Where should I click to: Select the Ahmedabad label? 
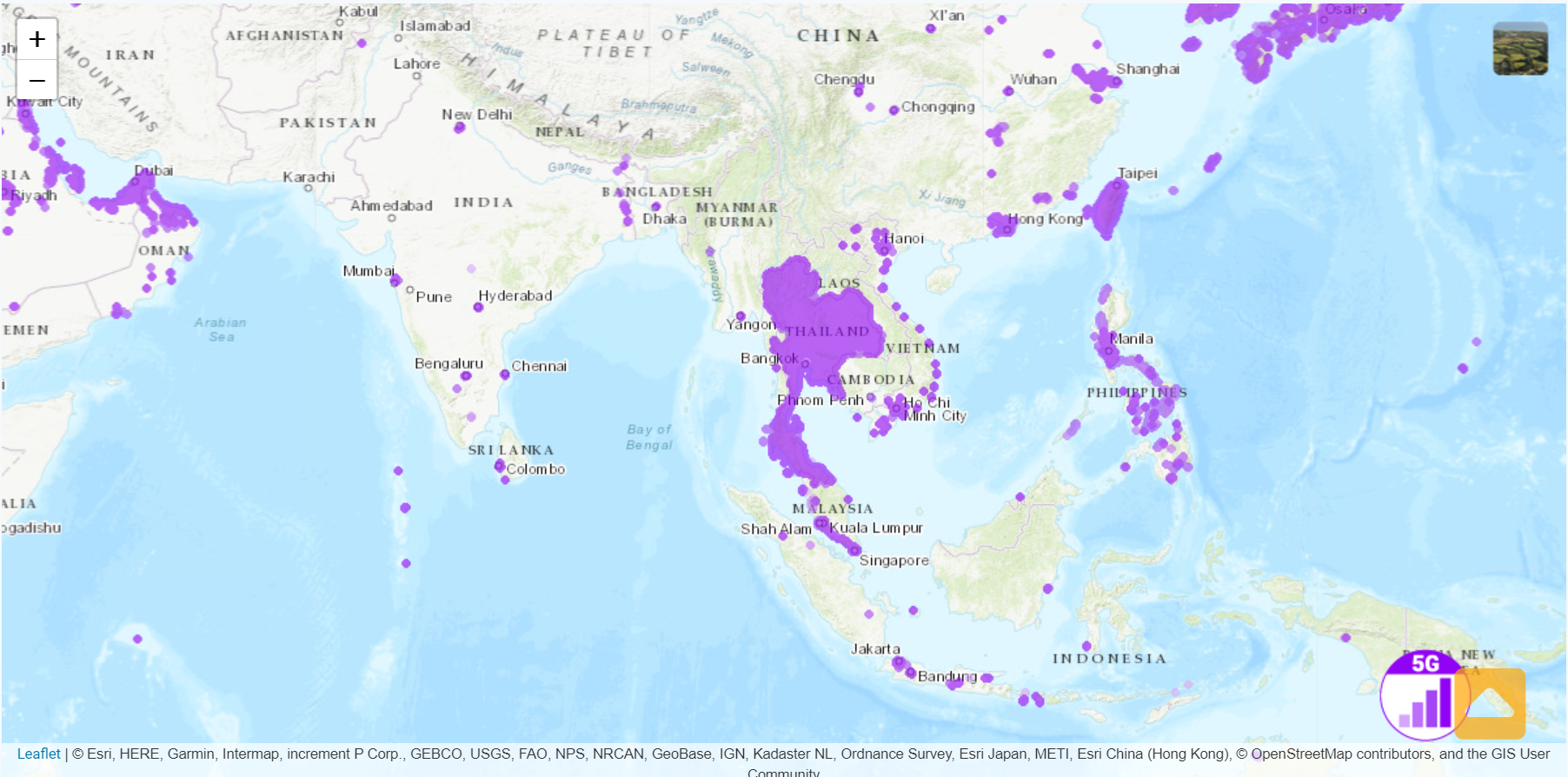(x=391, y=206)
